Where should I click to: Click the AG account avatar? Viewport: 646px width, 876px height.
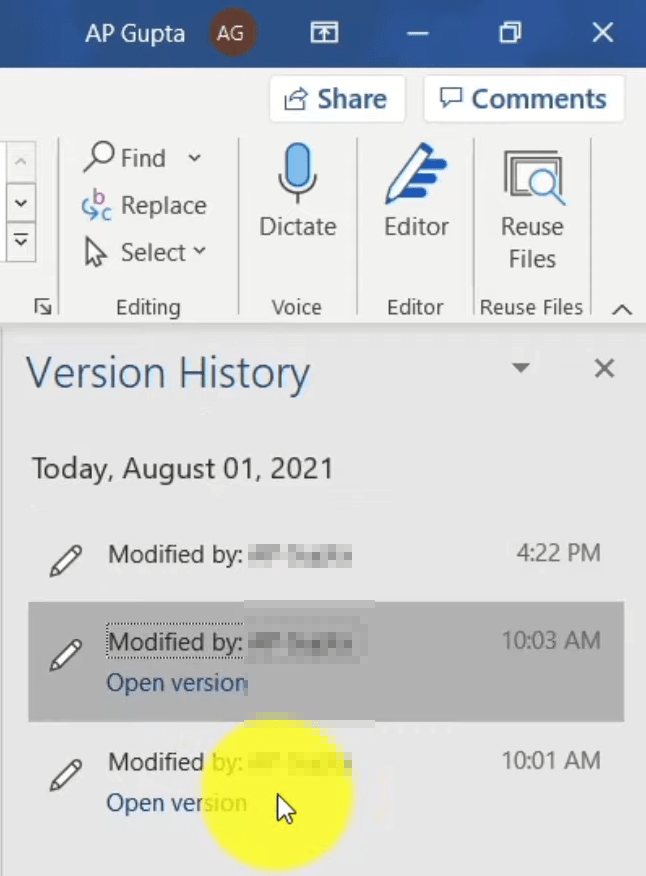coord(231,32)
